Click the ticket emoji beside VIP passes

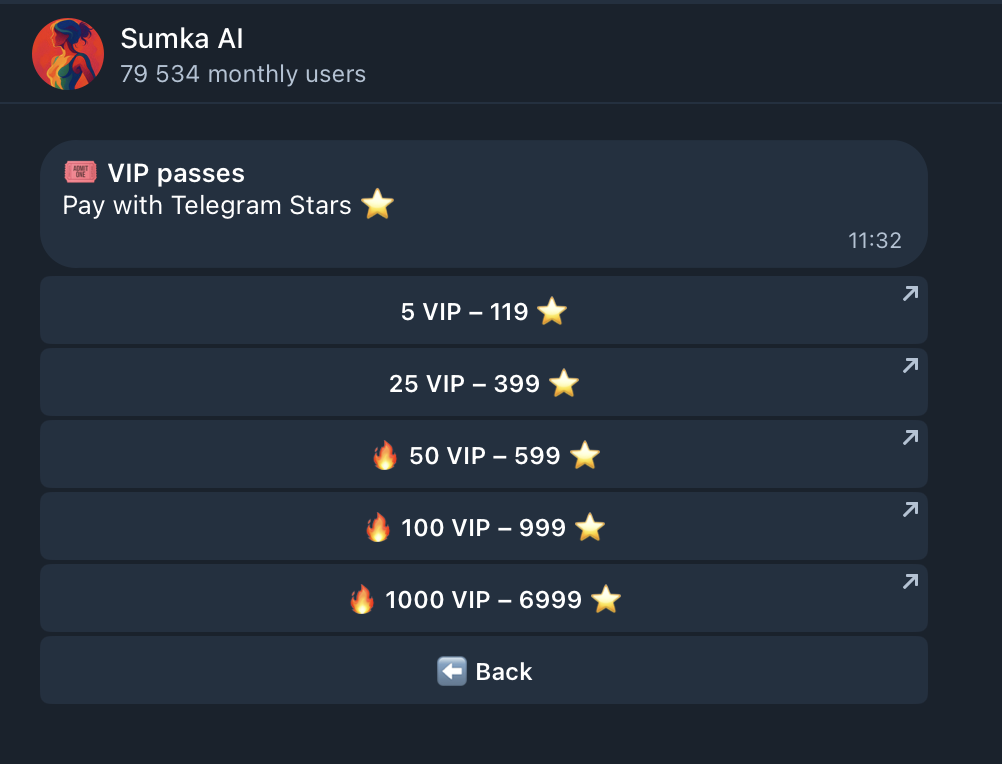(x=80, y=172)
